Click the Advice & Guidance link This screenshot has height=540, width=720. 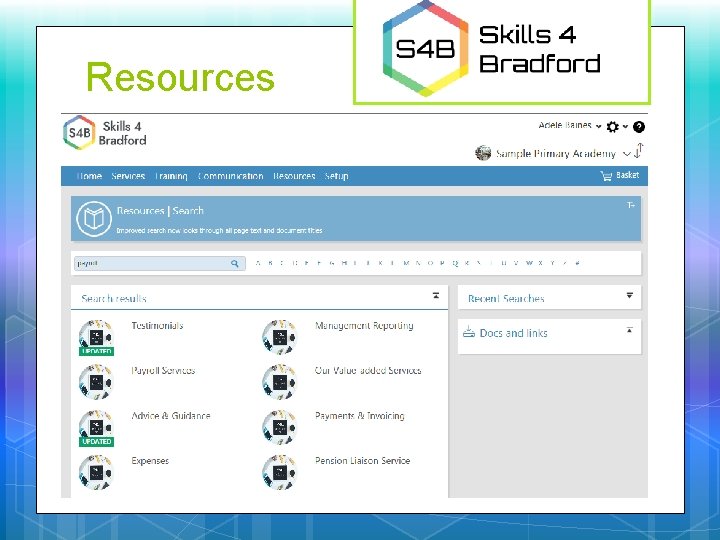coord(171,416)
